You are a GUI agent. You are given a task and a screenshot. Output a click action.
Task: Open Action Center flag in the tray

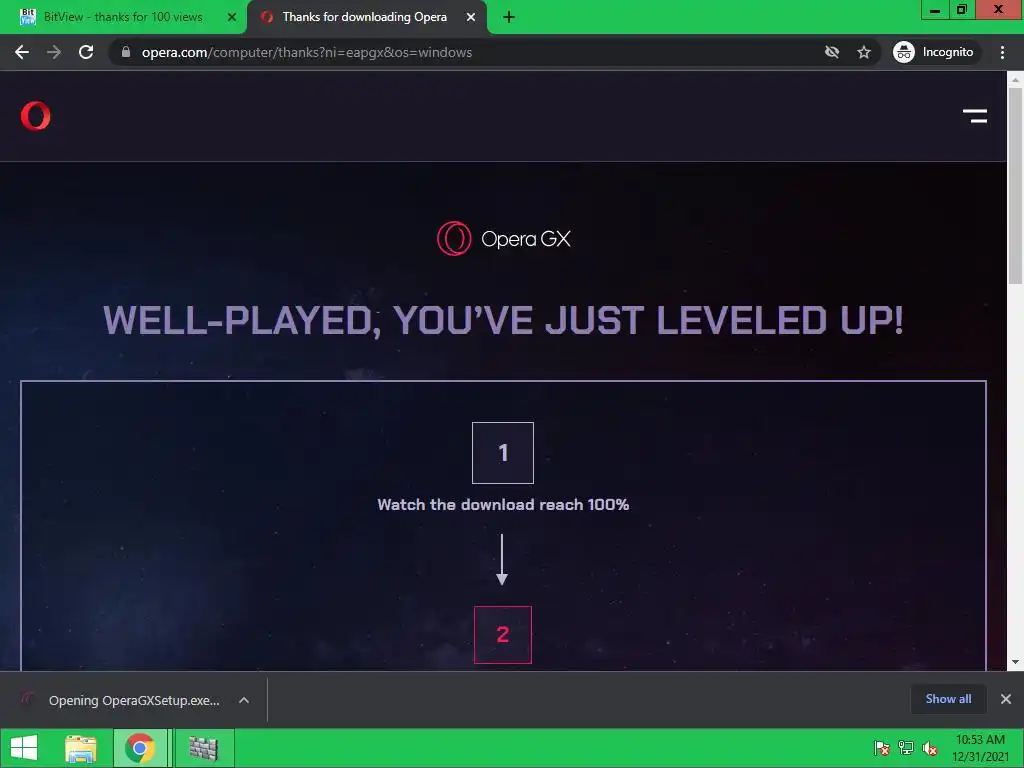(x=882, y=748)
